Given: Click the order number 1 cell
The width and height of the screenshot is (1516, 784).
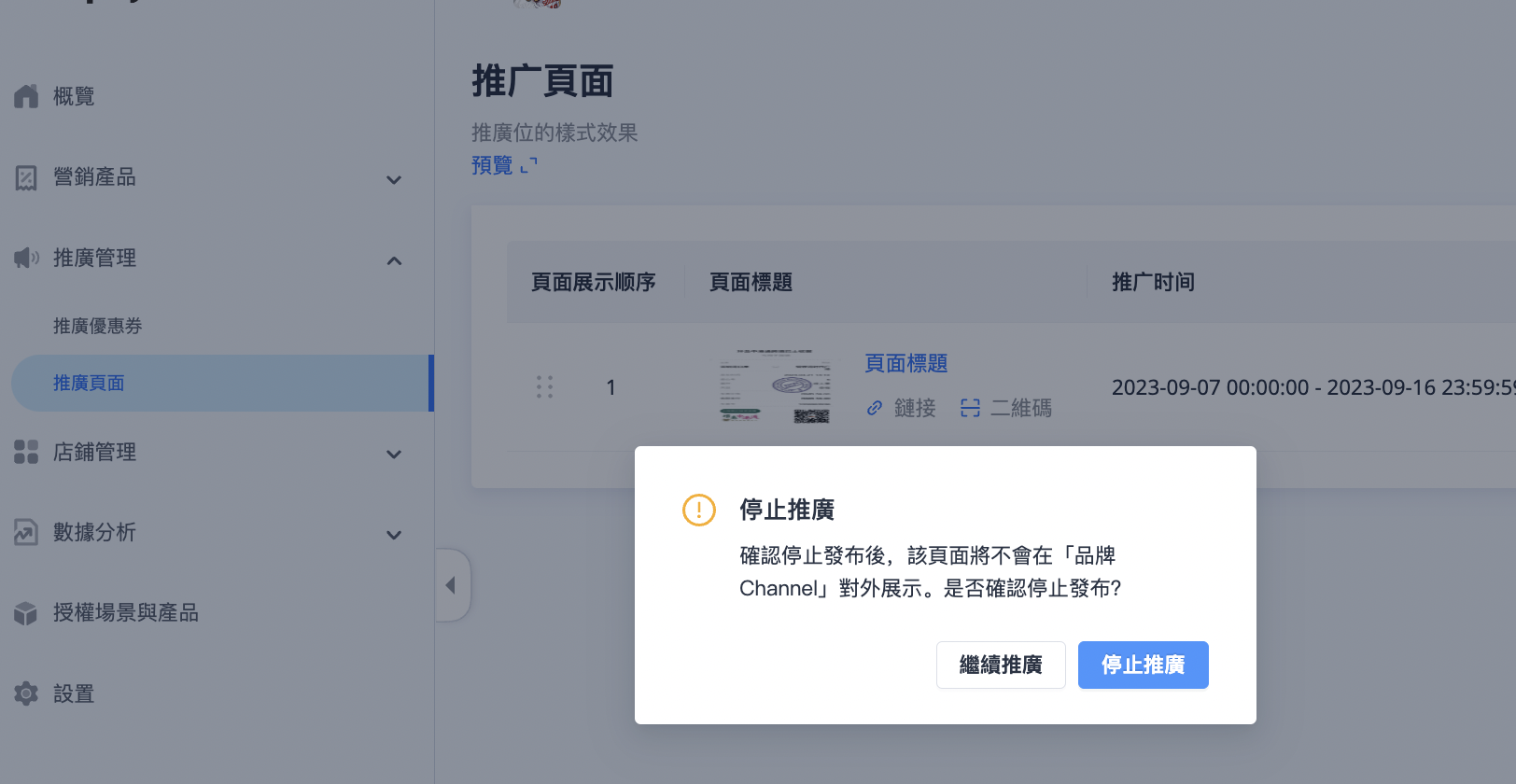Looking at the screenshot, I should [x=611, y=387].
